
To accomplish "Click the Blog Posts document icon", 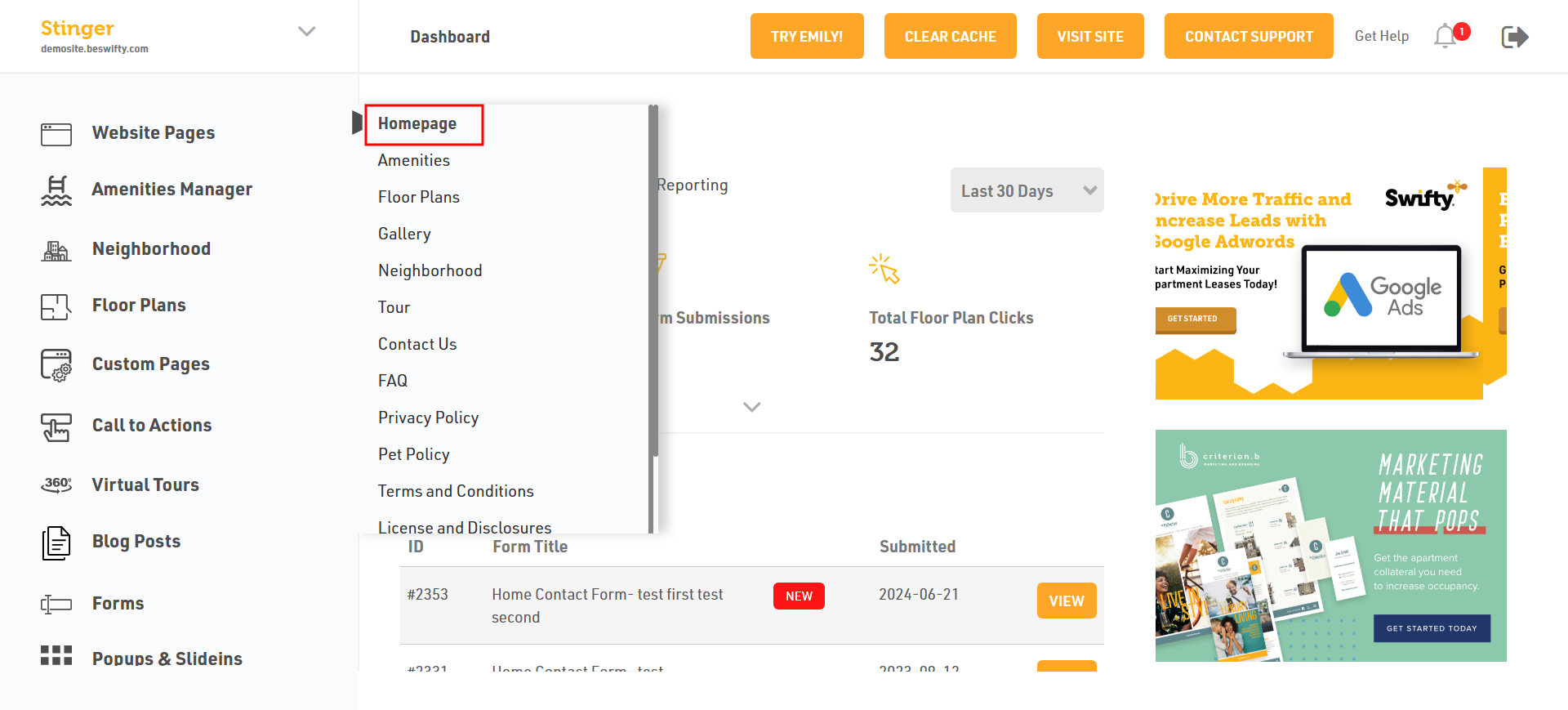I will [x=56, y=543].
